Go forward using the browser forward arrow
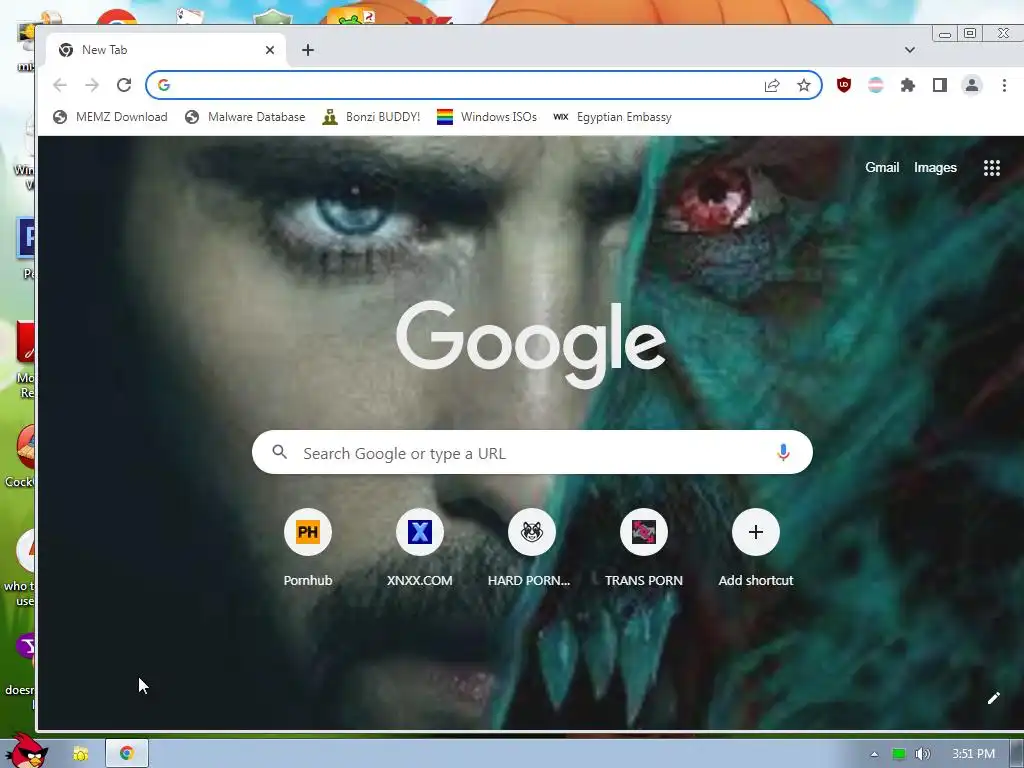Screen dimensions: 1024x768 pyautogui.click(x=92, y=85)
